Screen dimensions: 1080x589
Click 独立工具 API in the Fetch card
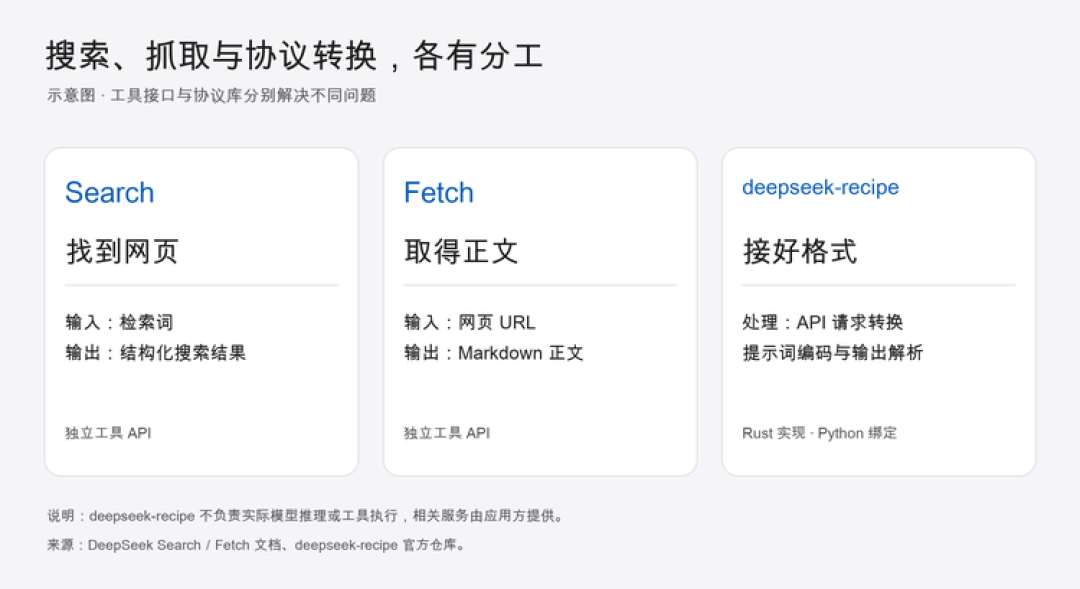tap(447, 433)
